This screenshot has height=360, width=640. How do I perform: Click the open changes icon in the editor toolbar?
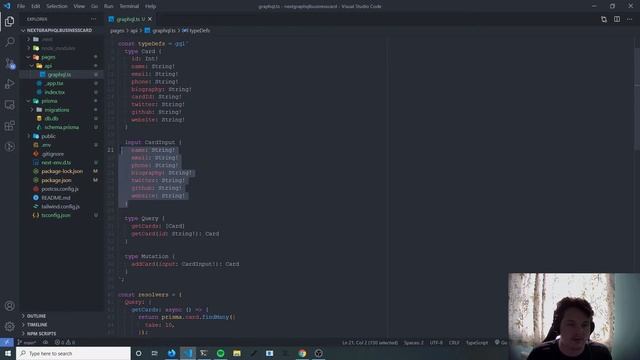pos(604,19)
